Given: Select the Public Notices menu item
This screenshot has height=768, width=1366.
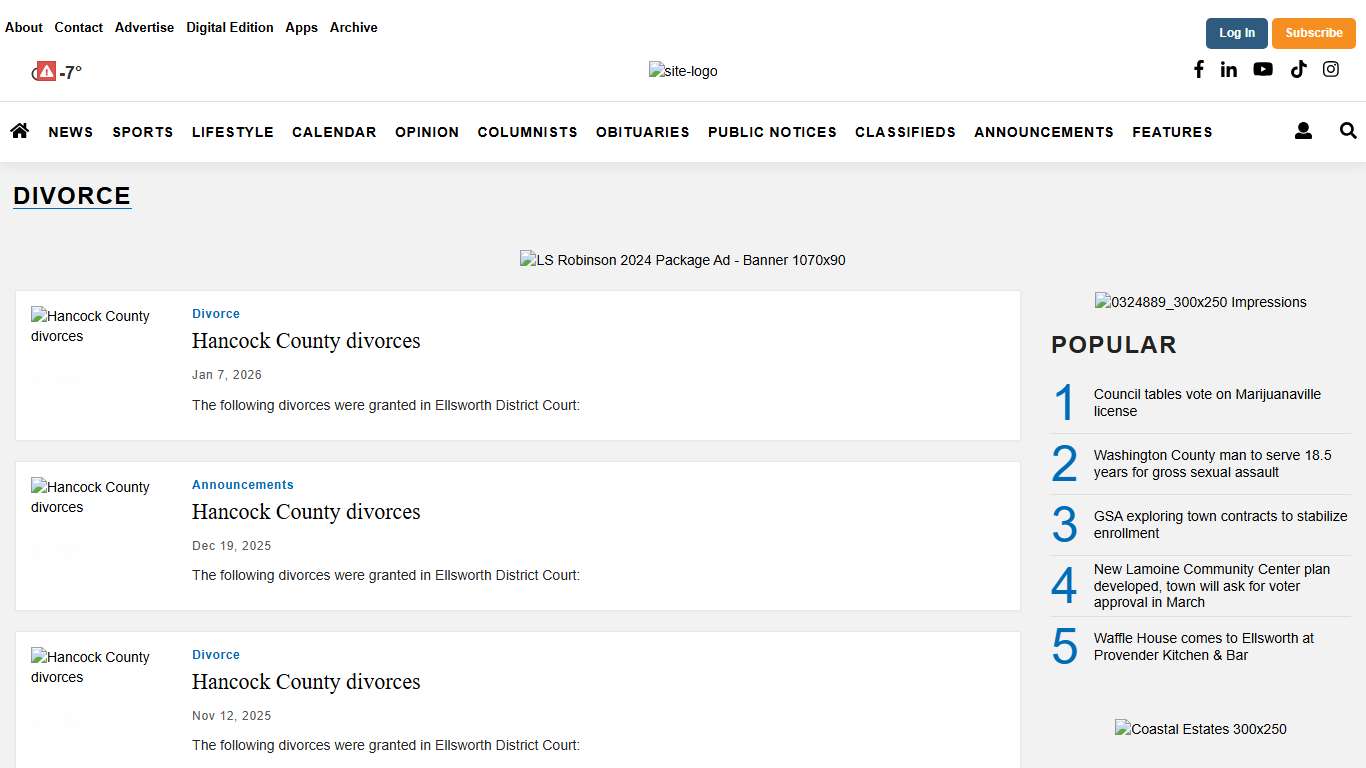Looking at the screenshot, I should pos(772,132).
